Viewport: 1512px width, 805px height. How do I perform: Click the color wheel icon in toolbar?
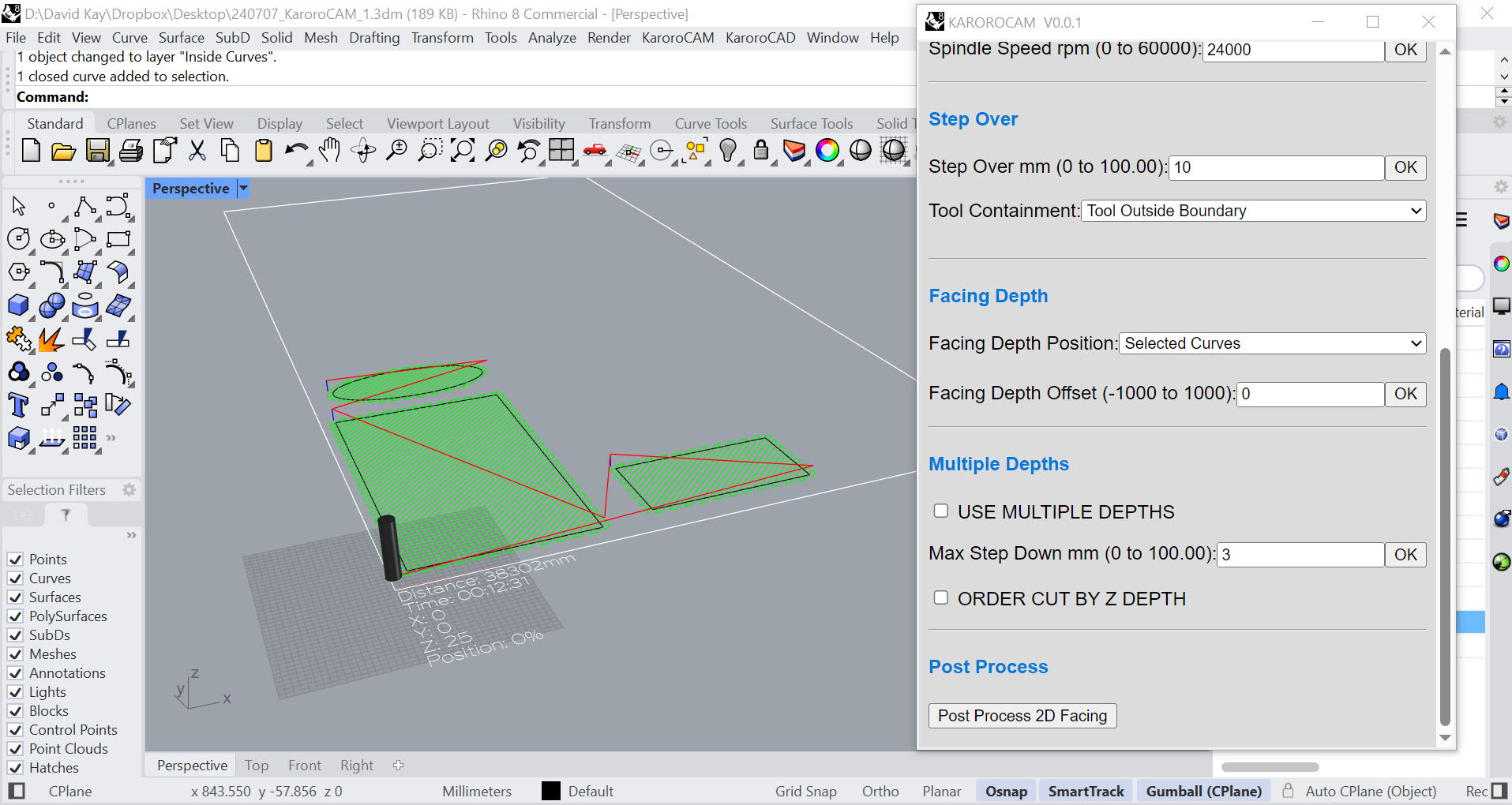click(x=827, y=150)
